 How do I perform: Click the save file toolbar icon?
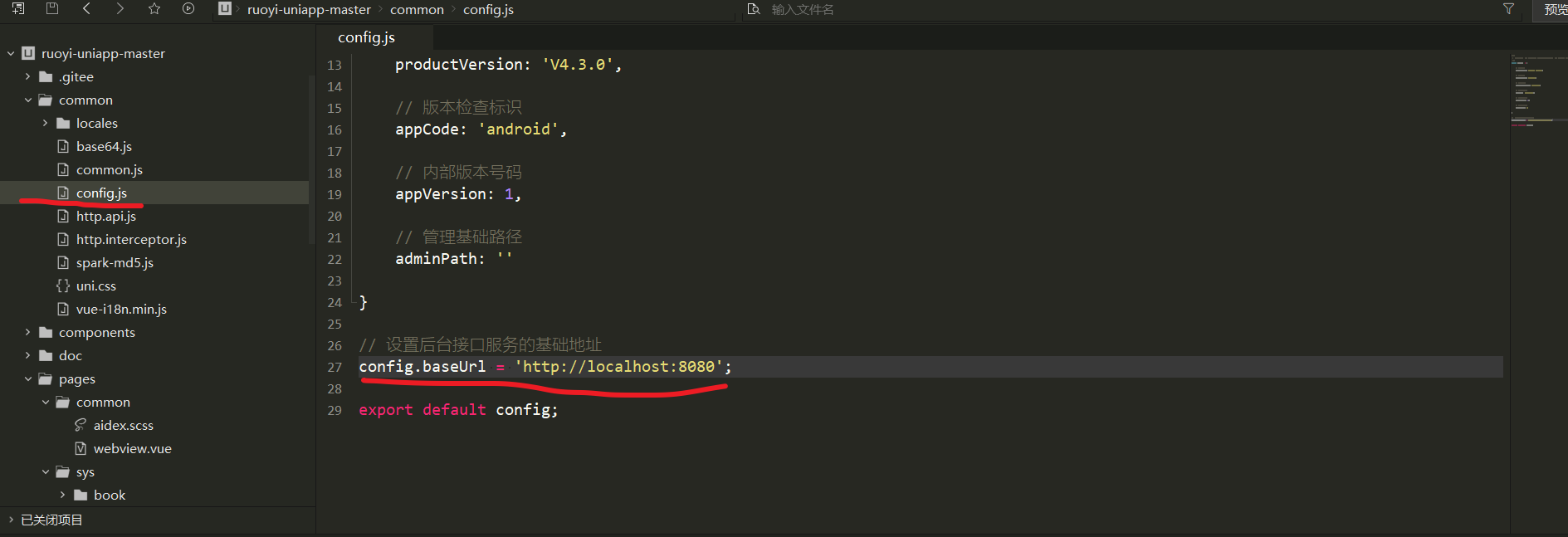pos(52,8)
